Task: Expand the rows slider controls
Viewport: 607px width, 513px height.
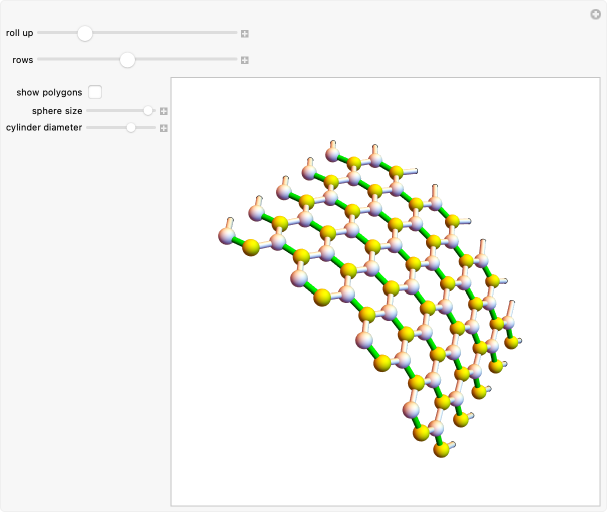Action: [x=244, y=60]
